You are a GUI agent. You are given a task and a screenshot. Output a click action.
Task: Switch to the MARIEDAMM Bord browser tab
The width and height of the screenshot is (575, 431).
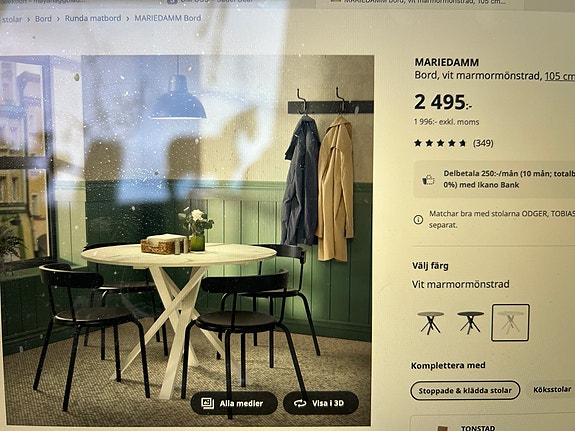click(x=419, y=3)
